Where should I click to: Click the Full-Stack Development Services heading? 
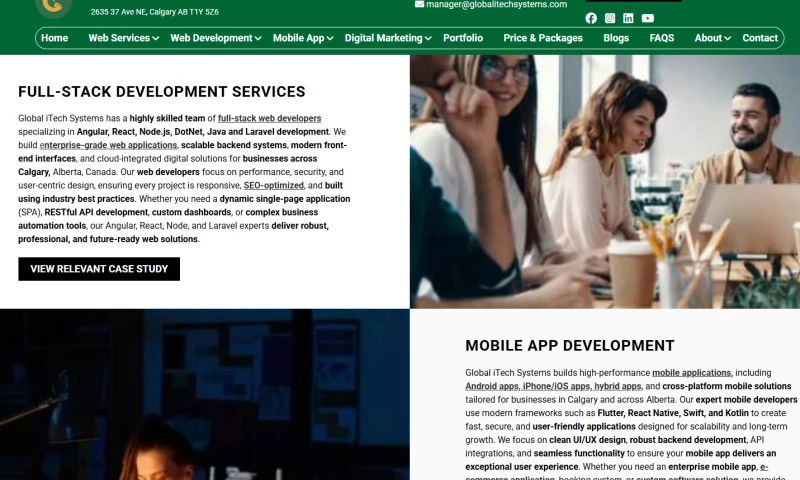click(162, 92)
